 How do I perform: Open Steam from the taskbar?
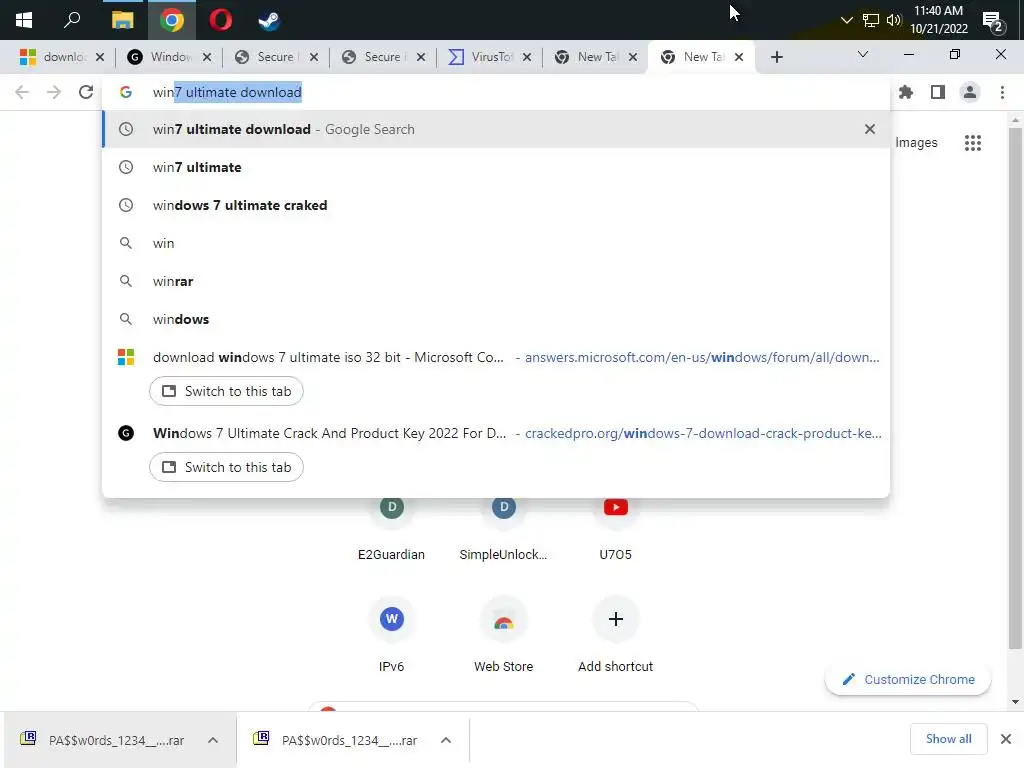coord(269,20)
